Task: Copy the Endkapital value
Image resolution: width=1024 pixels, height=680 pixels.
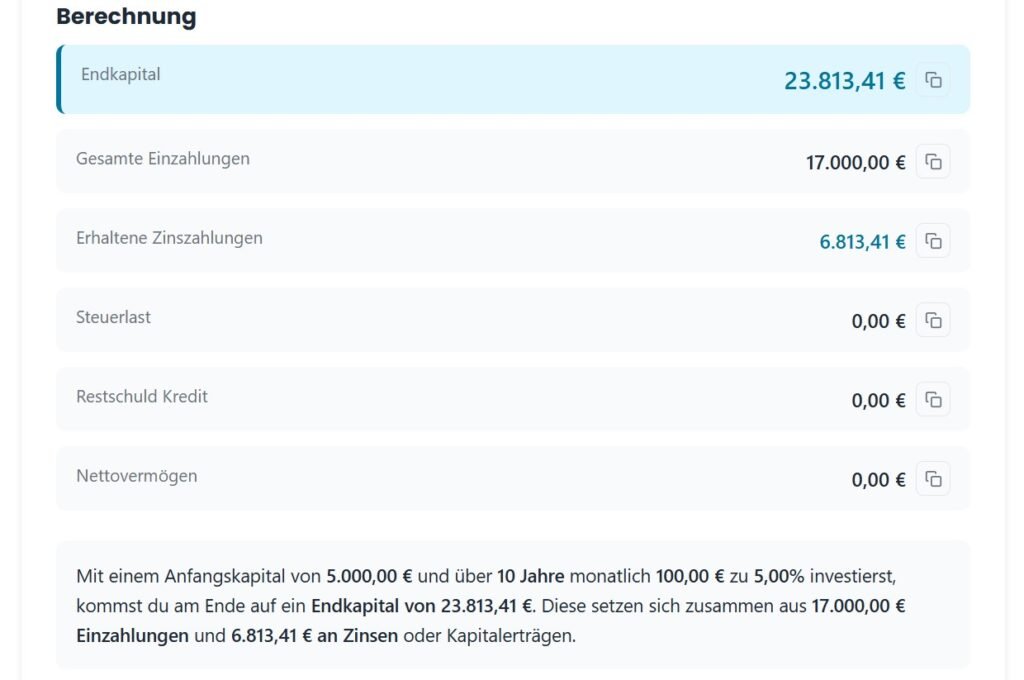Action: (x=933, y=80)
